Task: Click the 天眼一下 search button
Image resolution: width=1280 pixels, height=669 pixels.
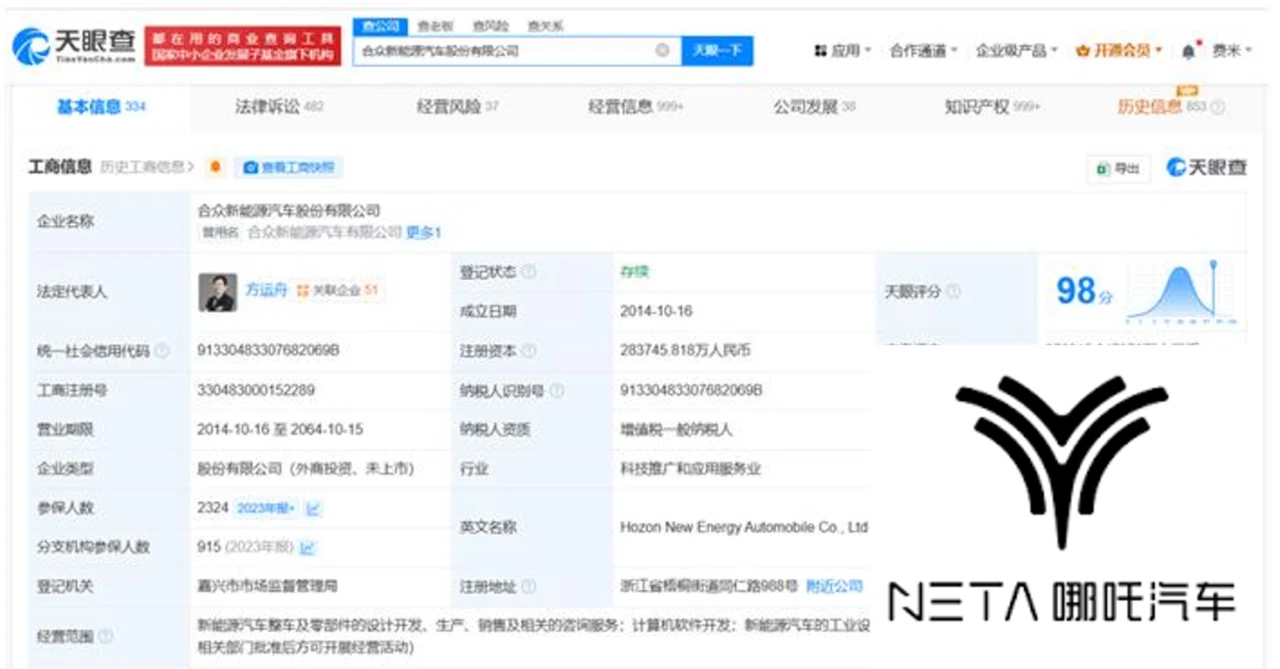Action: [x=717, y=50]
